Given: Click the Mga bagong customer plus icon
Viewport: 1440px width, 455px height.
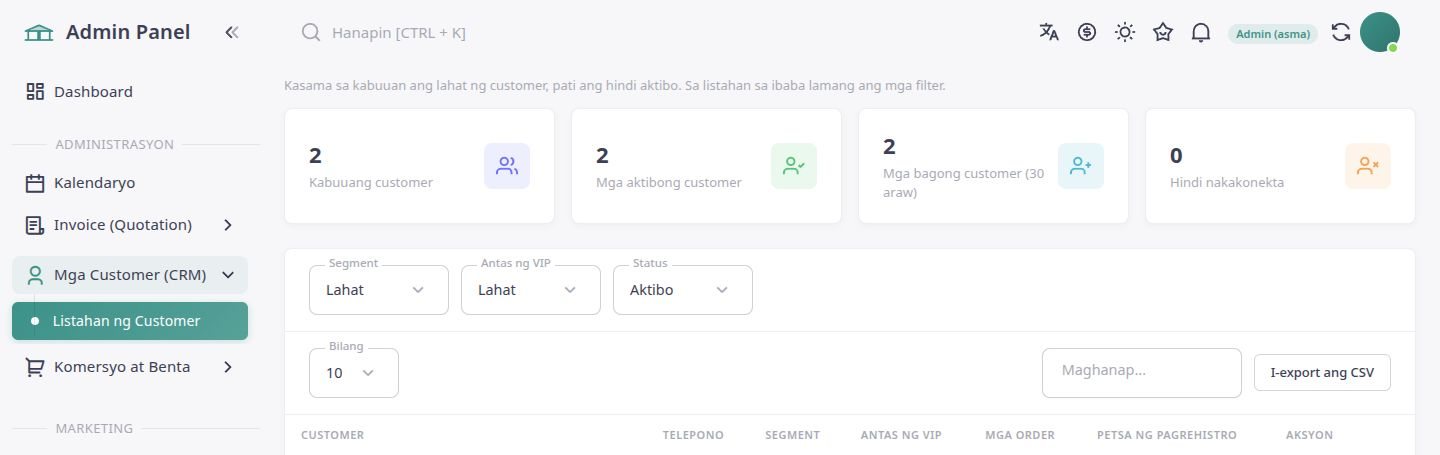Looking at the screenshot, I should [x=1081, y=166].
